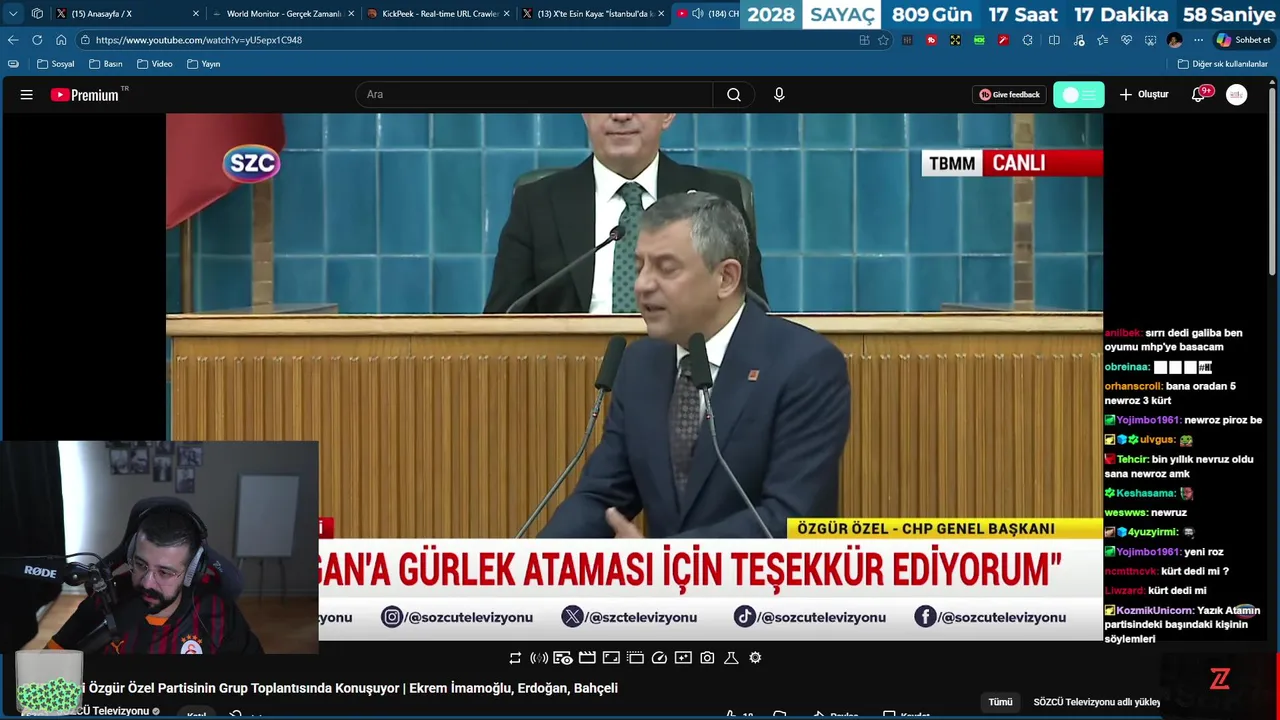Open the browser profile picture
1280x720 pixels.
[x=1174, y=40]
